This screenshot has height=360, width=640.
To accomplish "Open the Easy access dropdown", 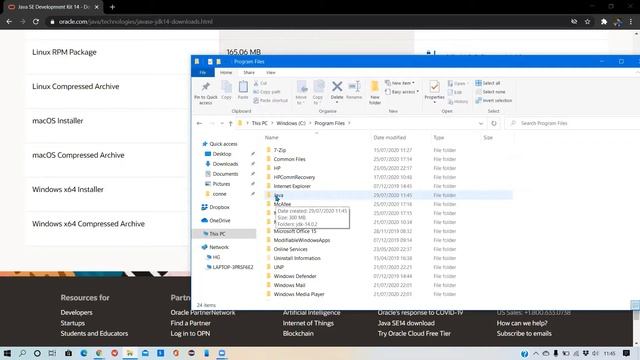I will click(x=402, y=92).
